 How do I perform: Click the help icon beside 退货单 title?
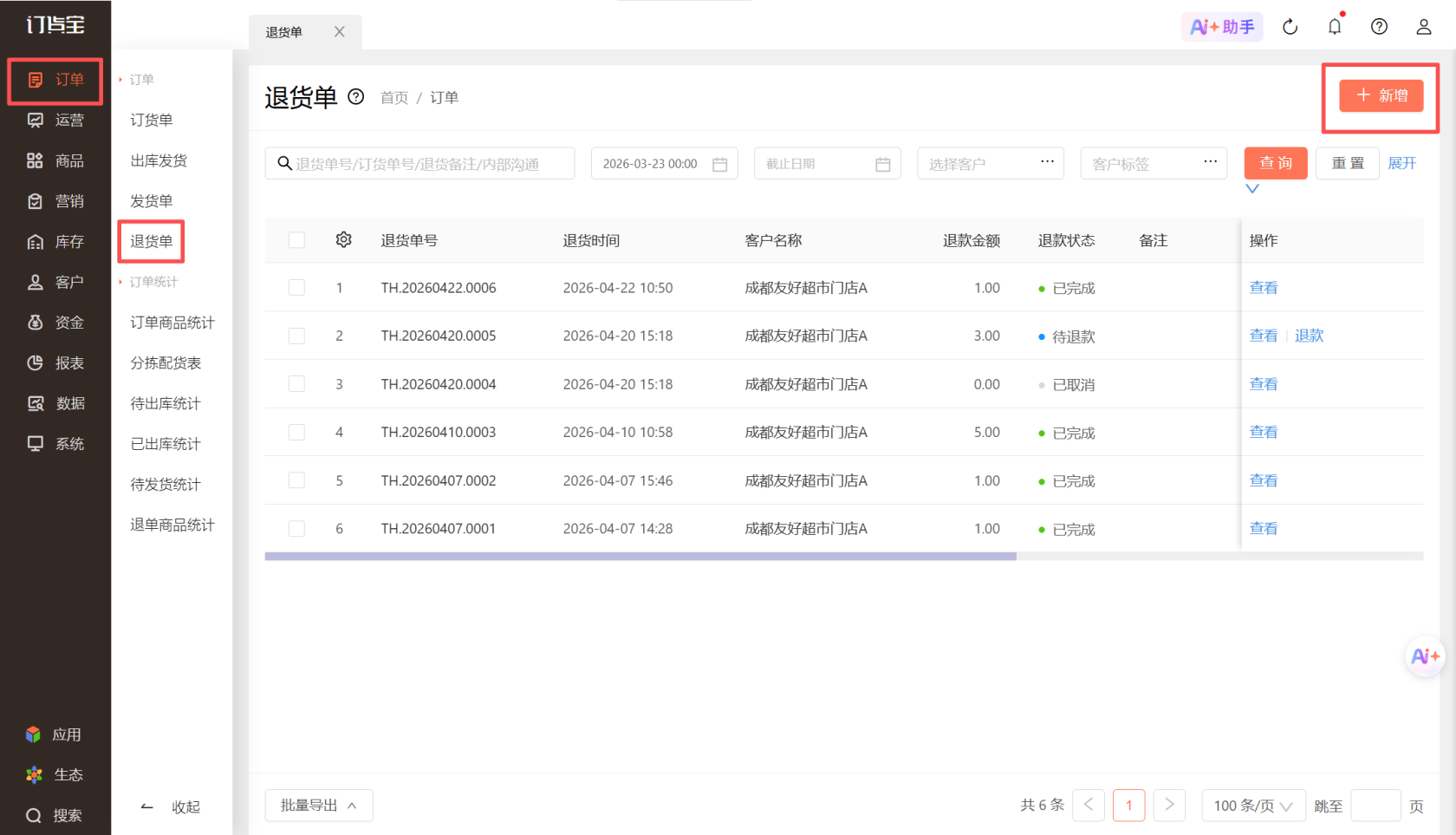[x=355, y=96]
